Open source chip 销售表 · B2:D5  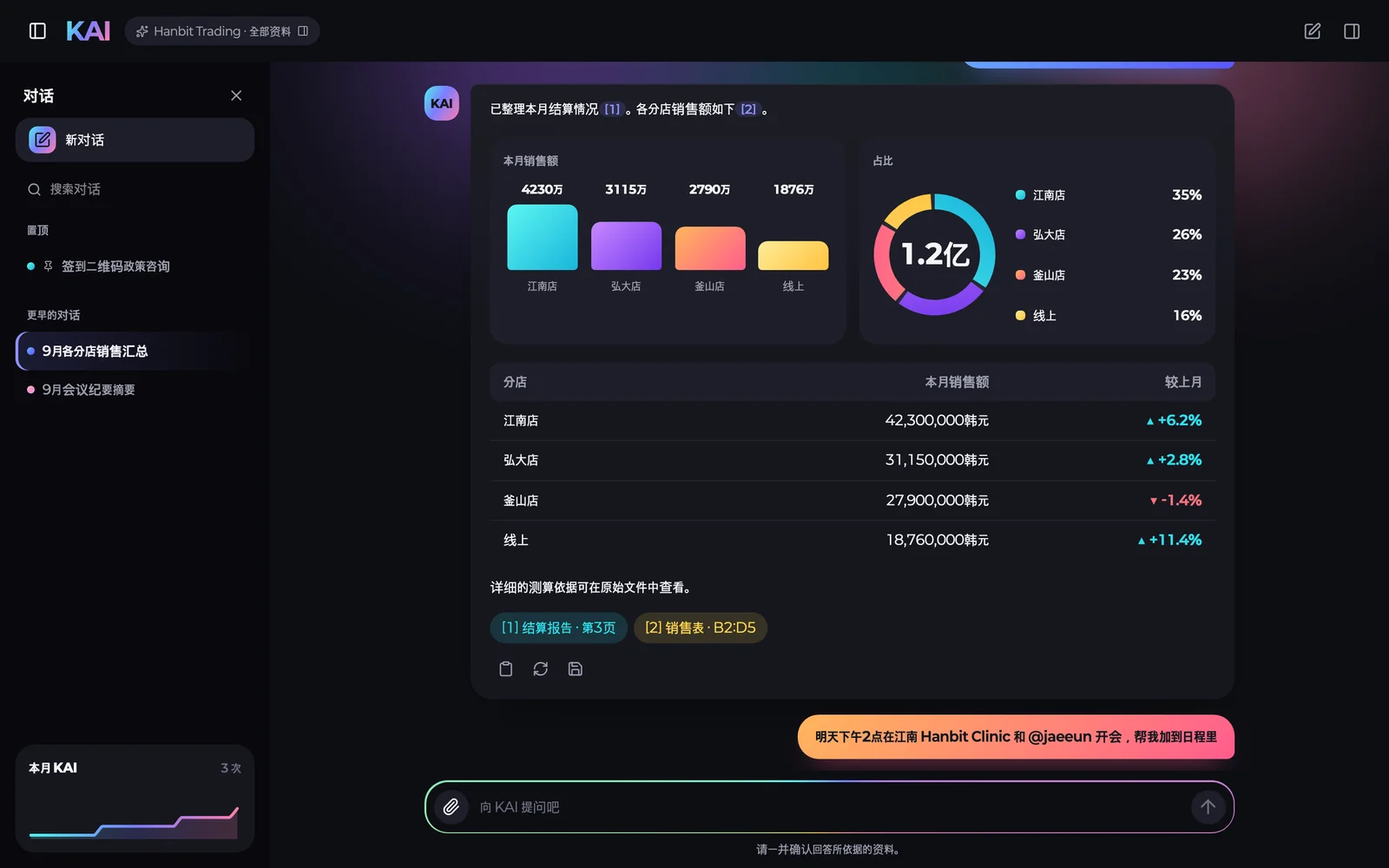(x=701, y=628)
